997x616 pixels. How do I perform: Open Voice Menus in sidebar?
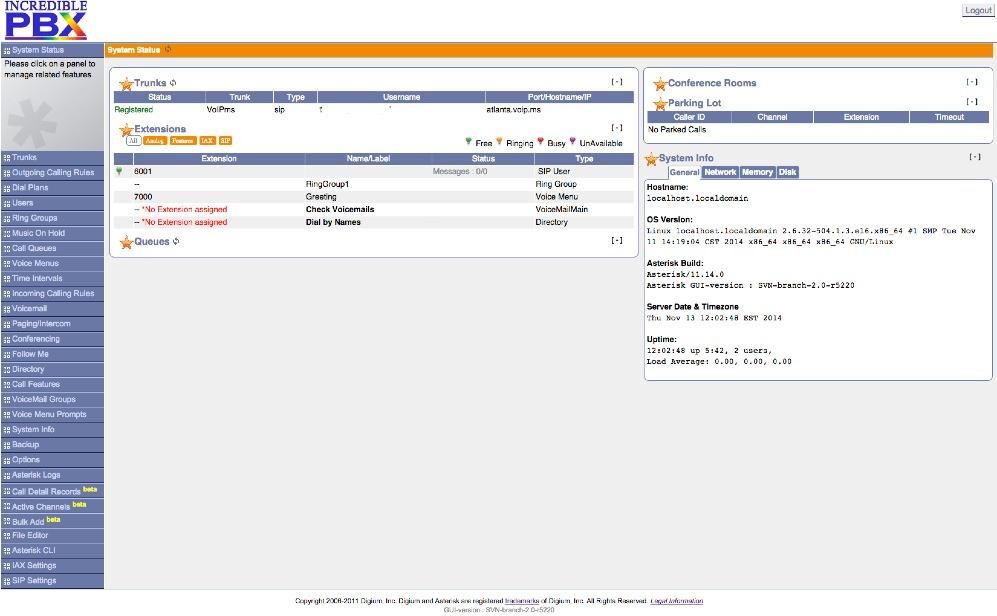pos(52,264)
